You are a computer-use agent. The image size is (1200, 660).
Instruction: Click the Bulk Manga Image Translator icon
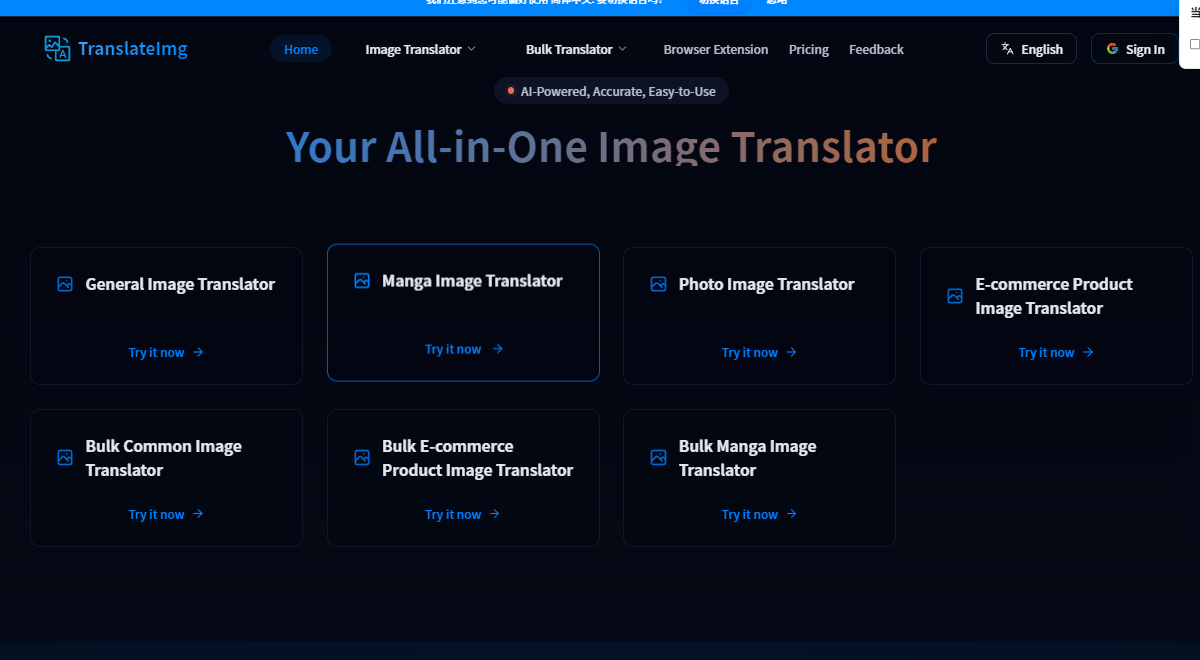pos(658,458)
